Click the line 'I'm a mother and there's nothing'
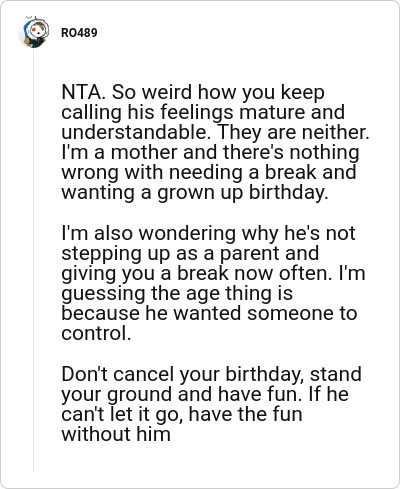400x489 pixels. 210,152
